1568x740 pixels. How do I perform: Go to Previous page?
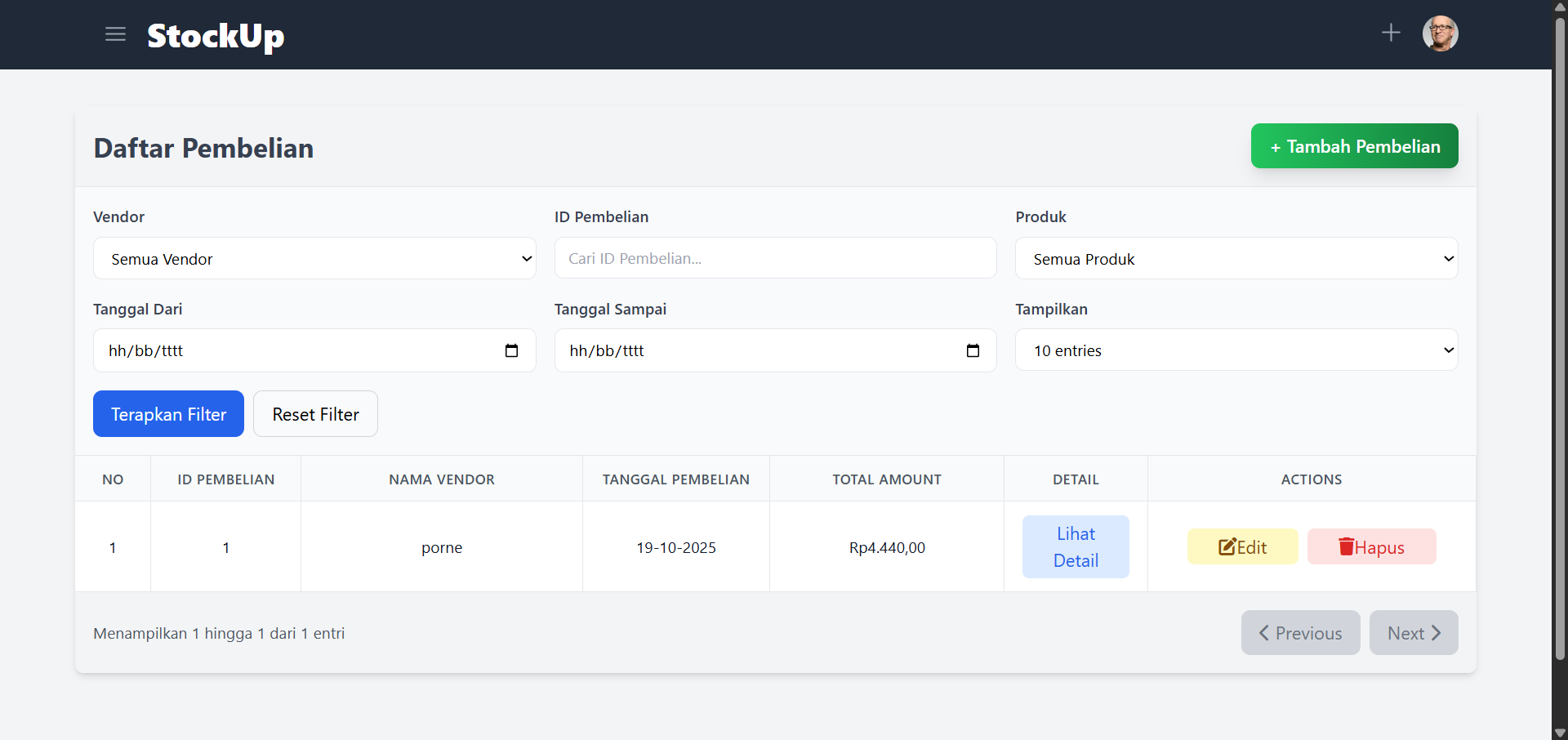click(1300, 633)
